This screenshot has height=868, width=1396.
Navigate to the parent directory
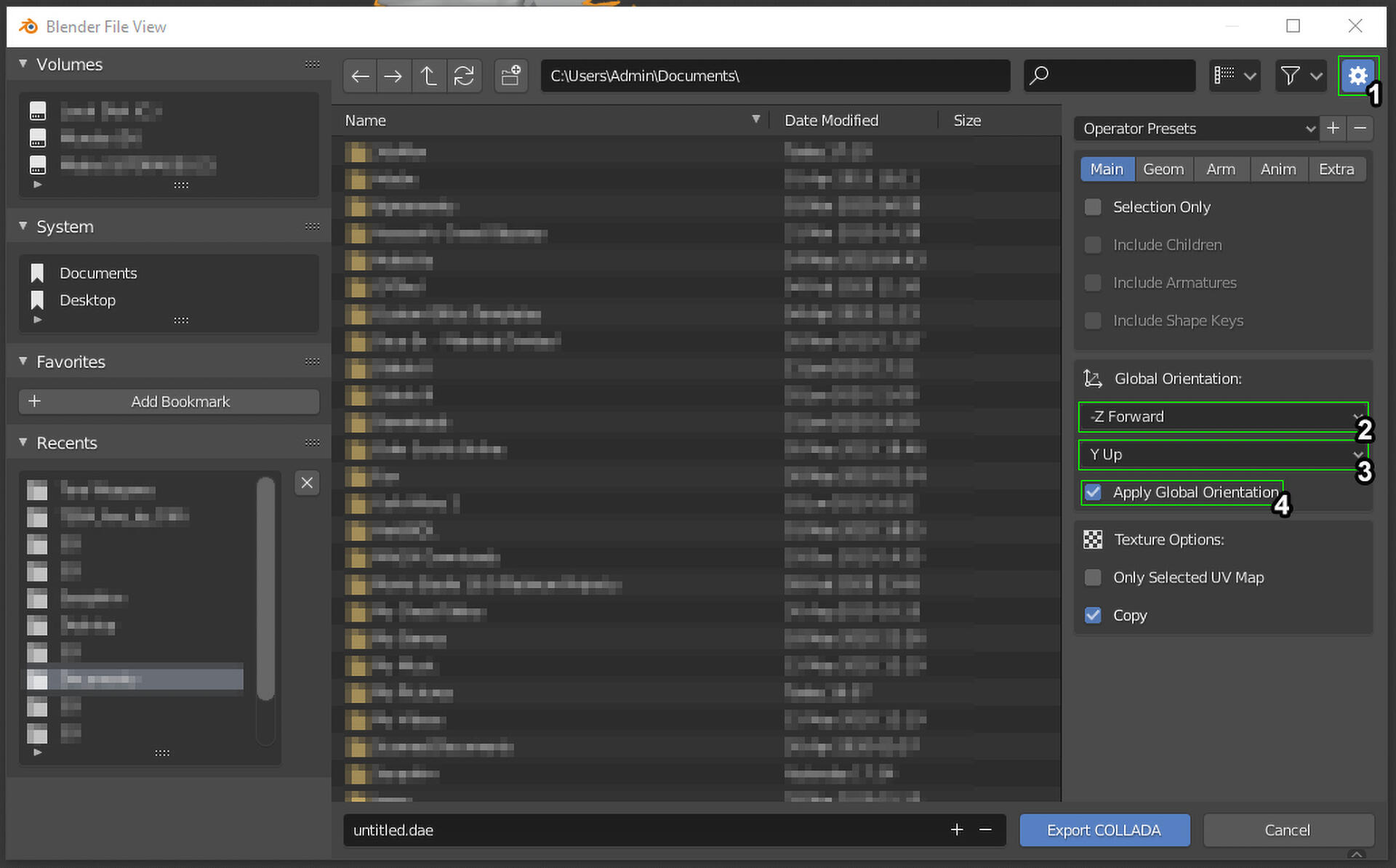428,76
